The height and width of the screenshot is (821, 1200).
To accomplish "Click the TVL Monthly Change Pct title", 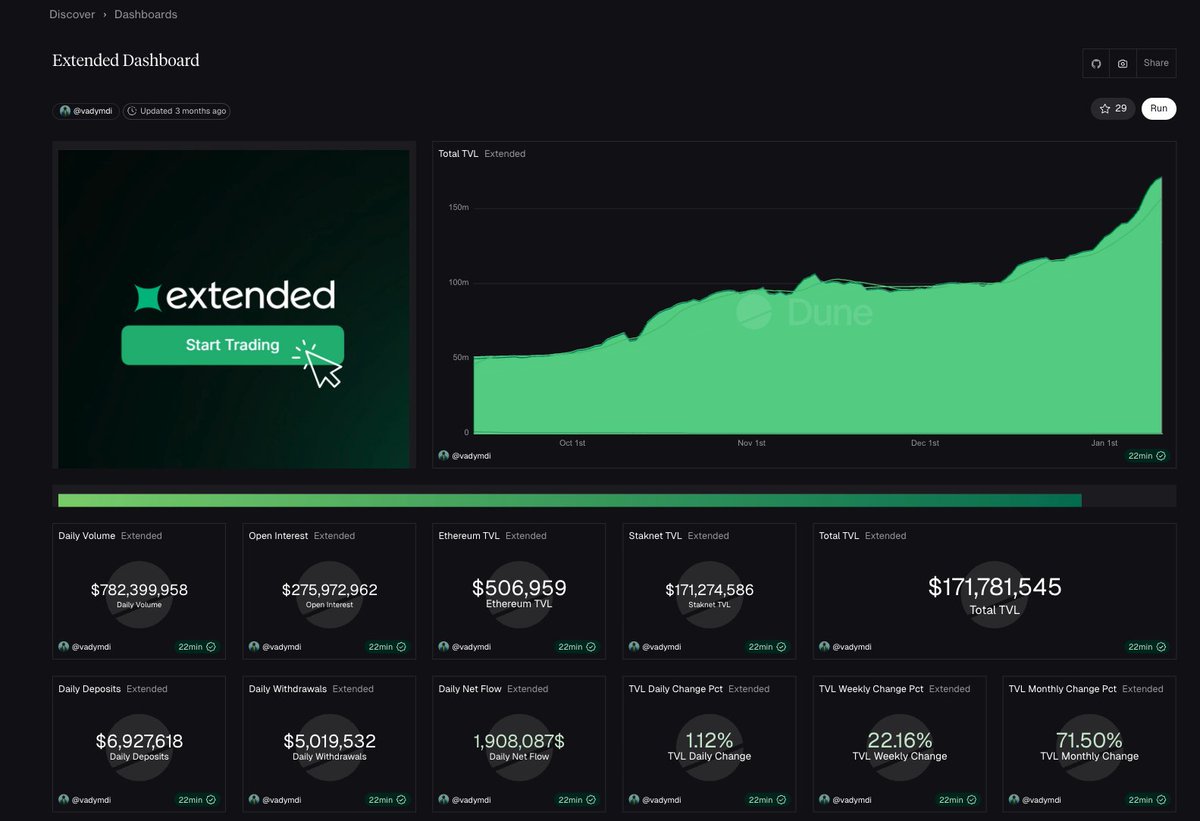I will (1062, 689).
